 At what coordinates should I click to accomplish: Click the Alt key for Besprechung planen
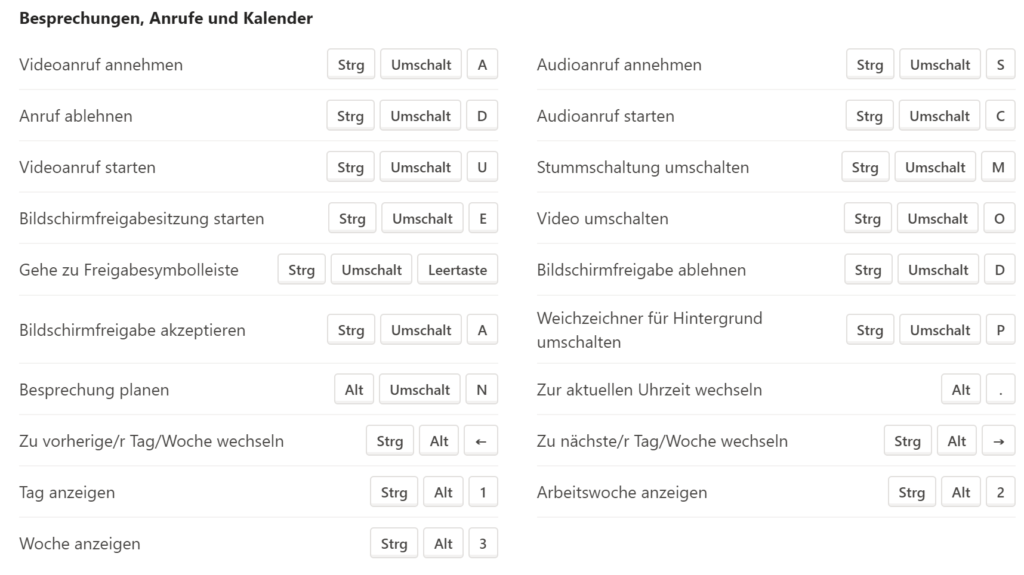[x=354, y=389]
